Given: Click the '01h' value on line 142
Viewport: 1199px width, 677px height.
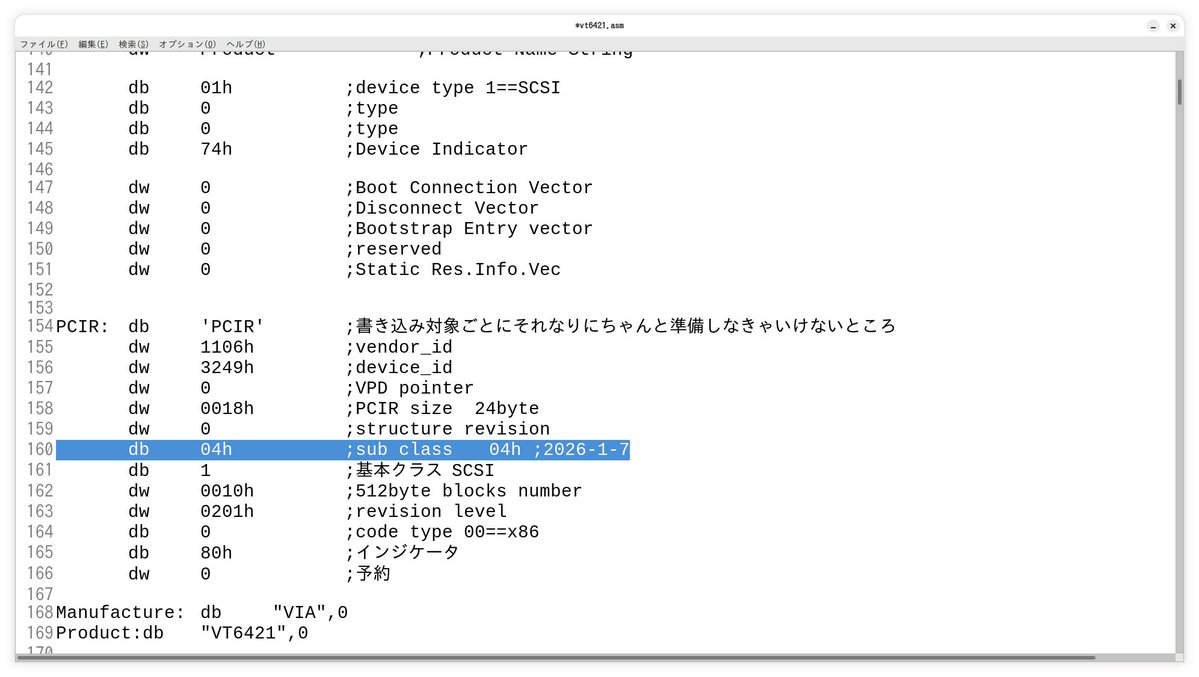Looking at the screenshot, I should tap(216, 88).
